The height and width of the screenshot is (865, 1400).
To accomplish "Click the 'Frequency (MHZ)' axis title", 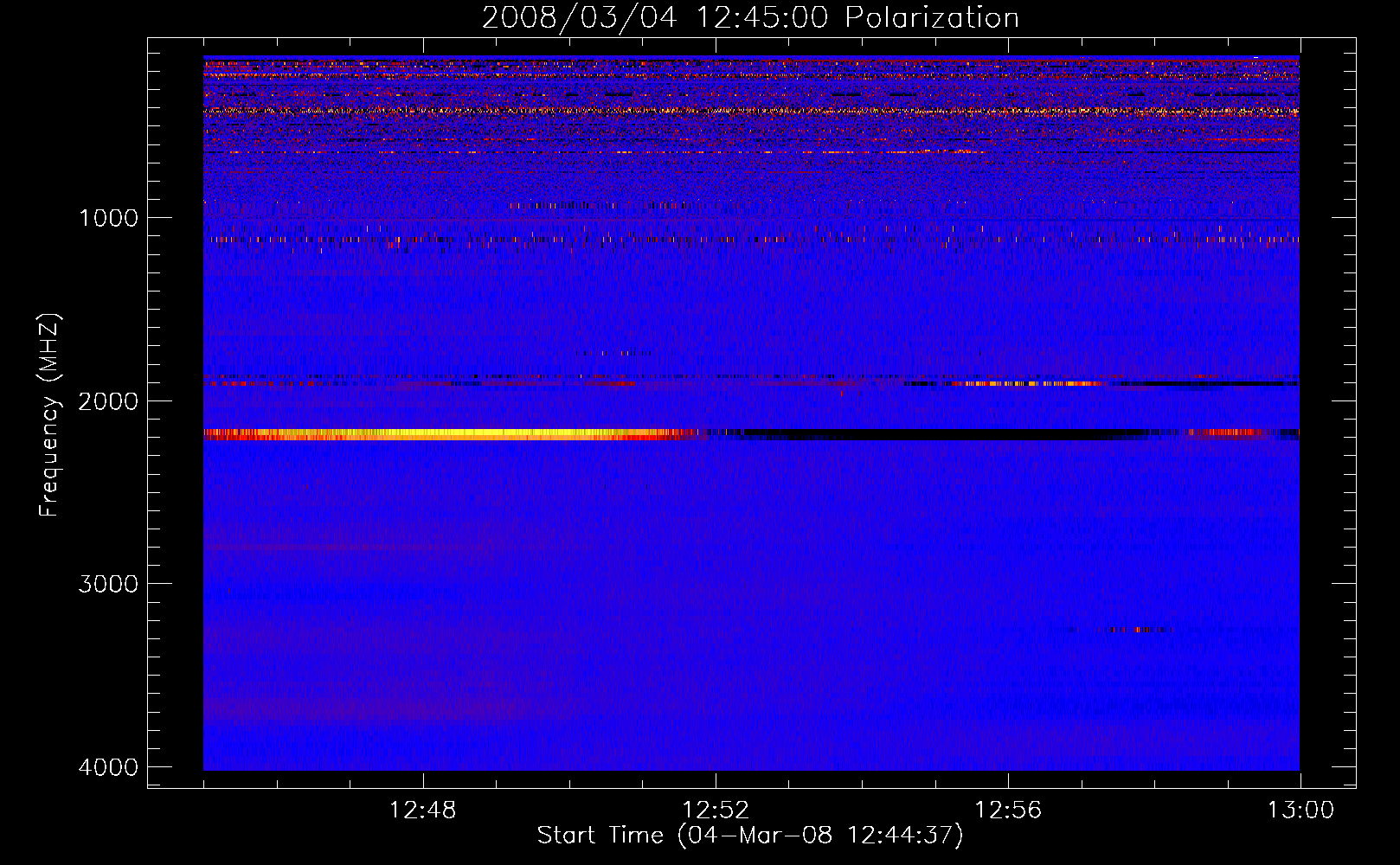I will tap(50, 414).
